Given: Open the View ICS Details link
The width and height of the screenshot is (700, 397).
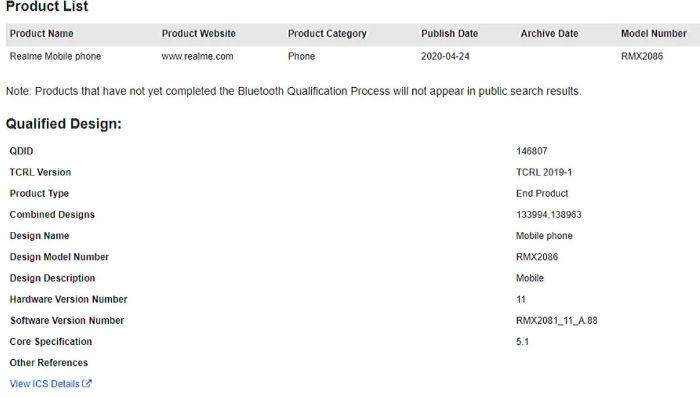Looking at the screenshot, I should tap(50, 384).
